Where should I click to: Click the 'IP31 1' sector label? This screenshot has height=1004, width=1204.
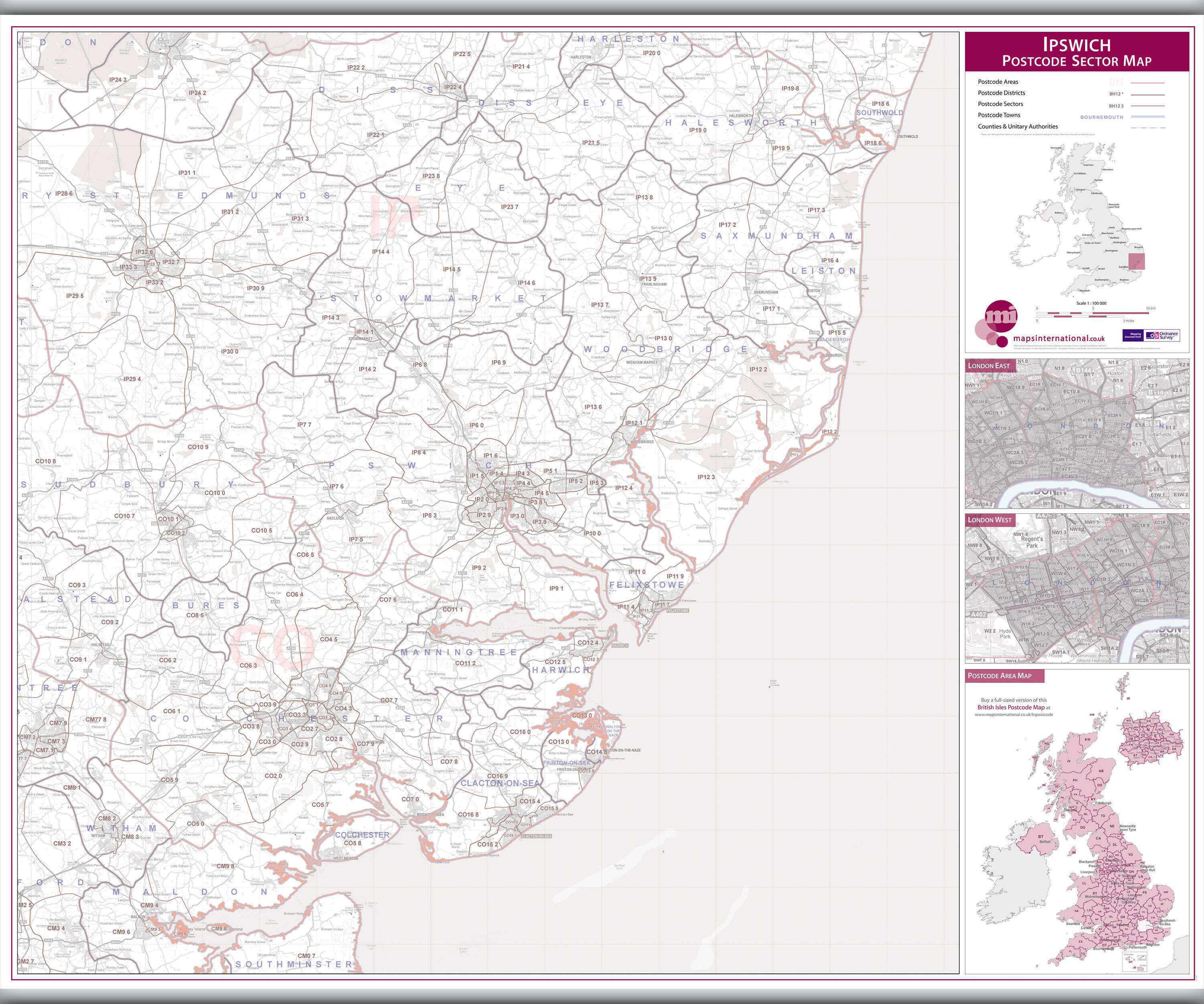pyautogui.click(x=186, y=173)
